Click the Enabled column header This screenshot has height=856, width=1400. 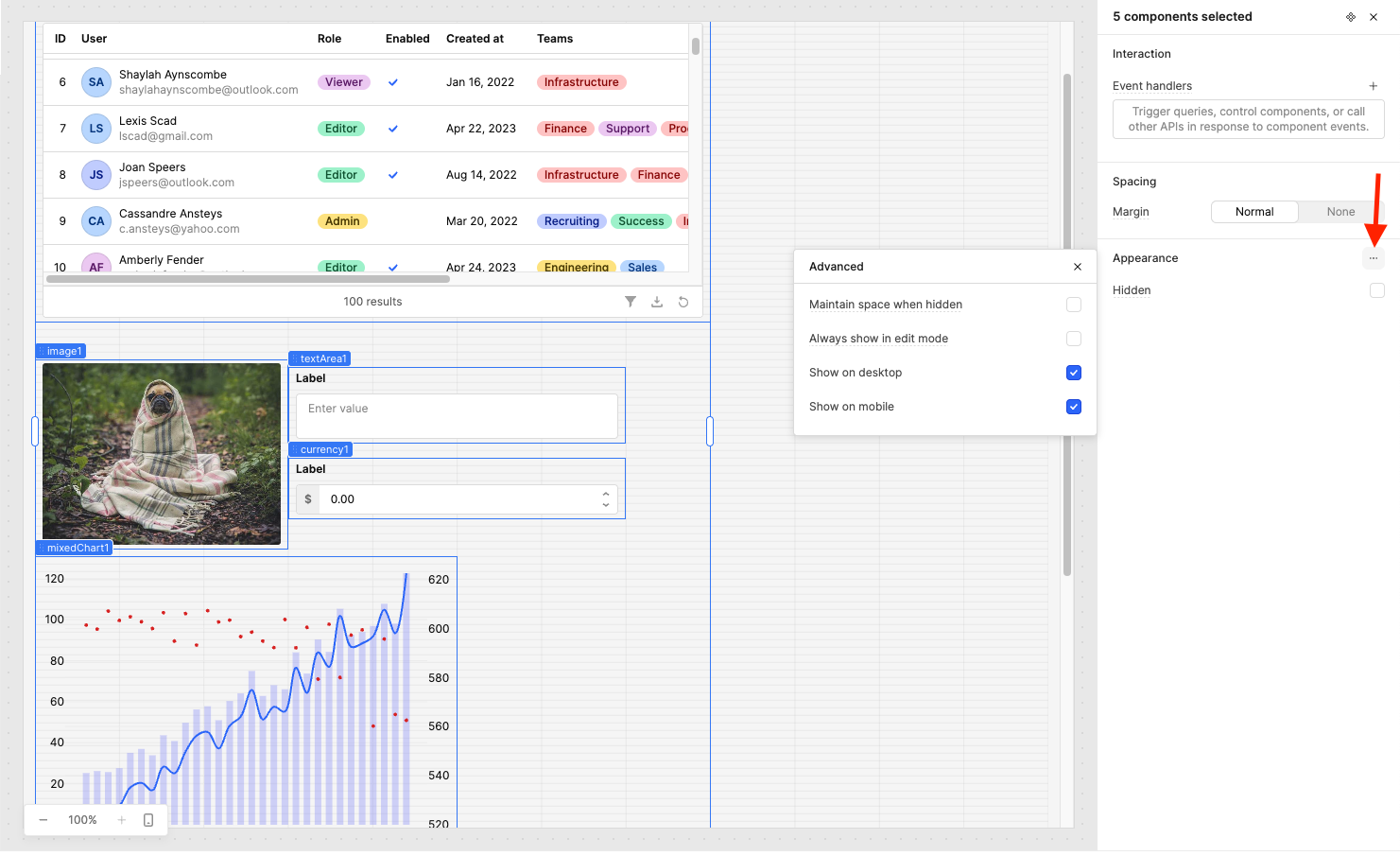coord(407,39)
